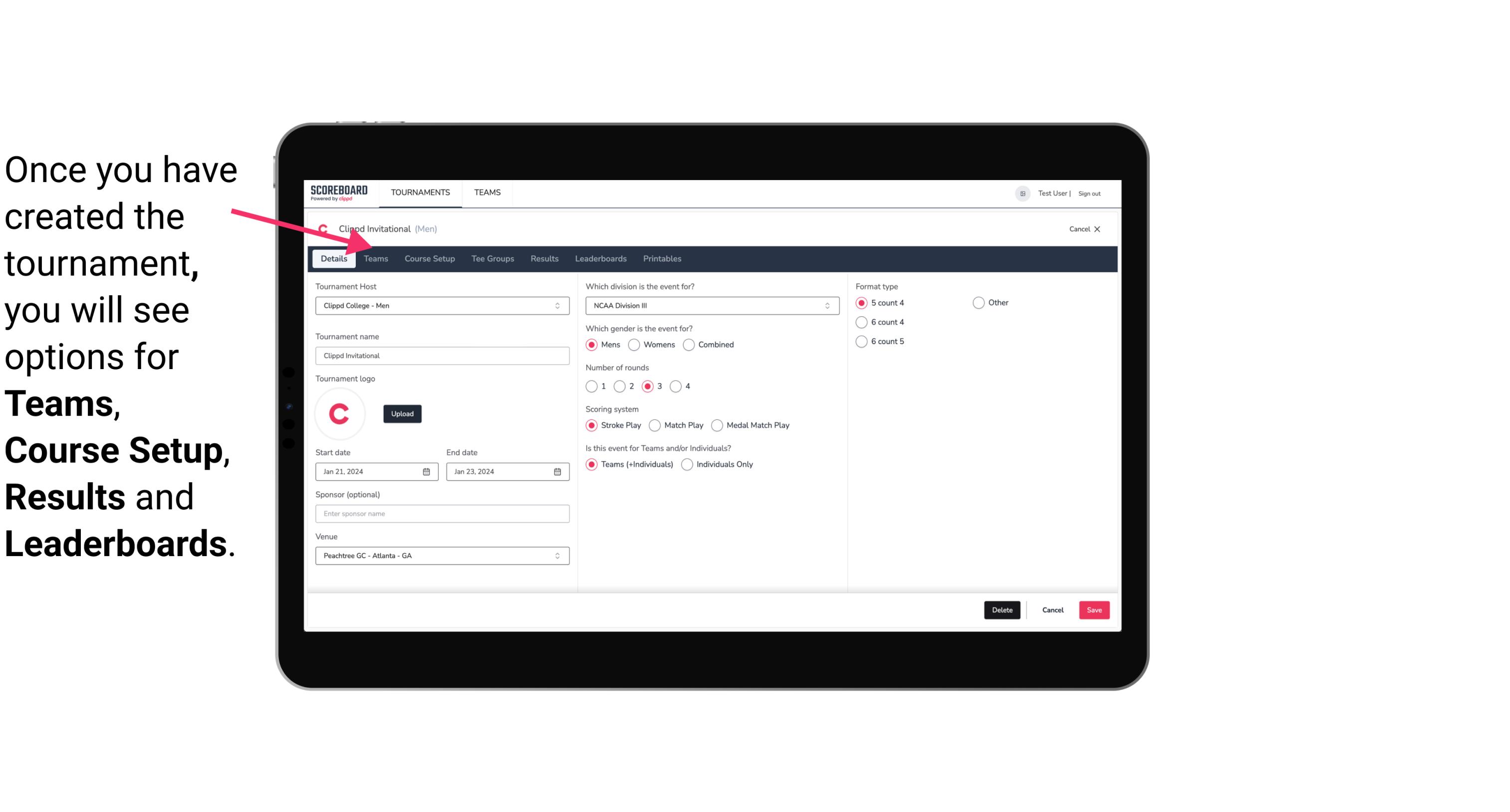
Task: Click the Sign out link
Action: pyautogui.click(x=1089, y=192)
